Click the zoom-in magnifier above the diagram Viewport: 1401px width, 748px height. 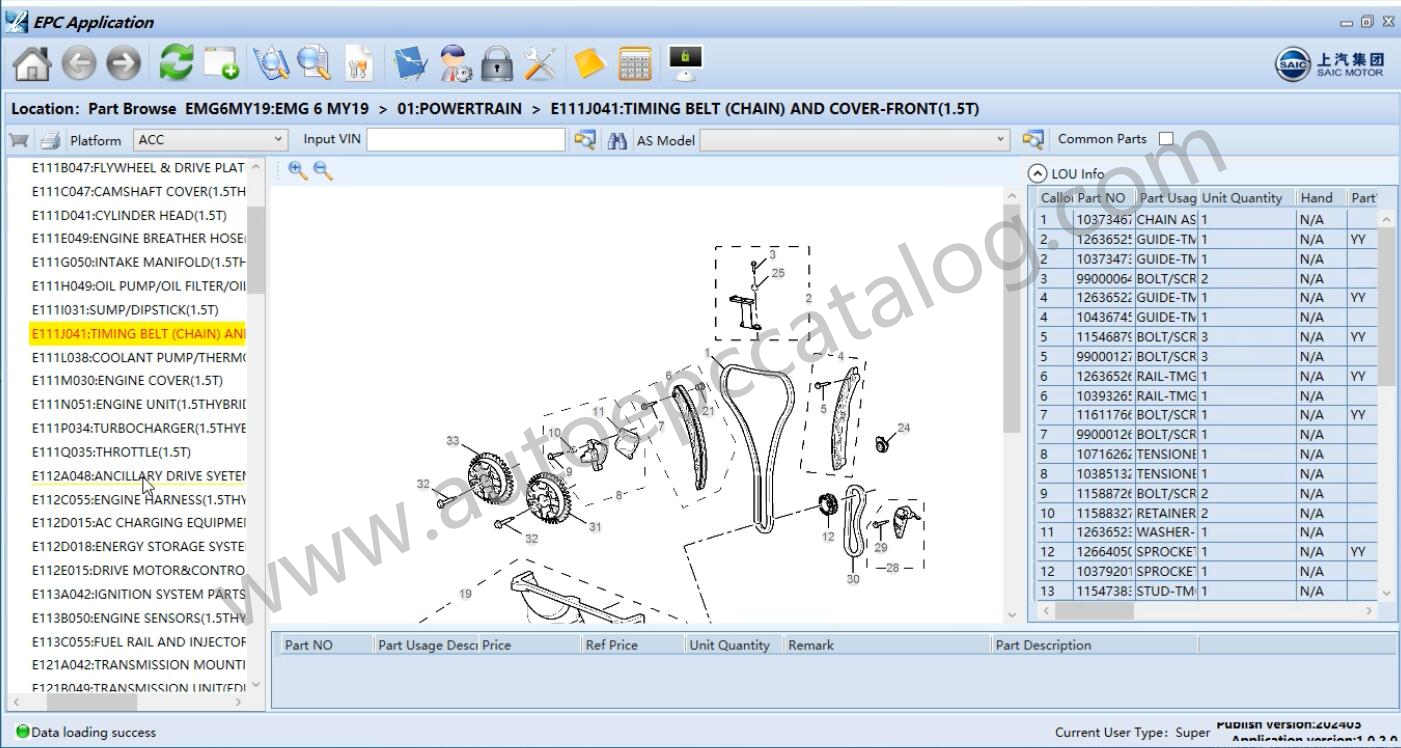pyautogui.click(x=295, y=172)
